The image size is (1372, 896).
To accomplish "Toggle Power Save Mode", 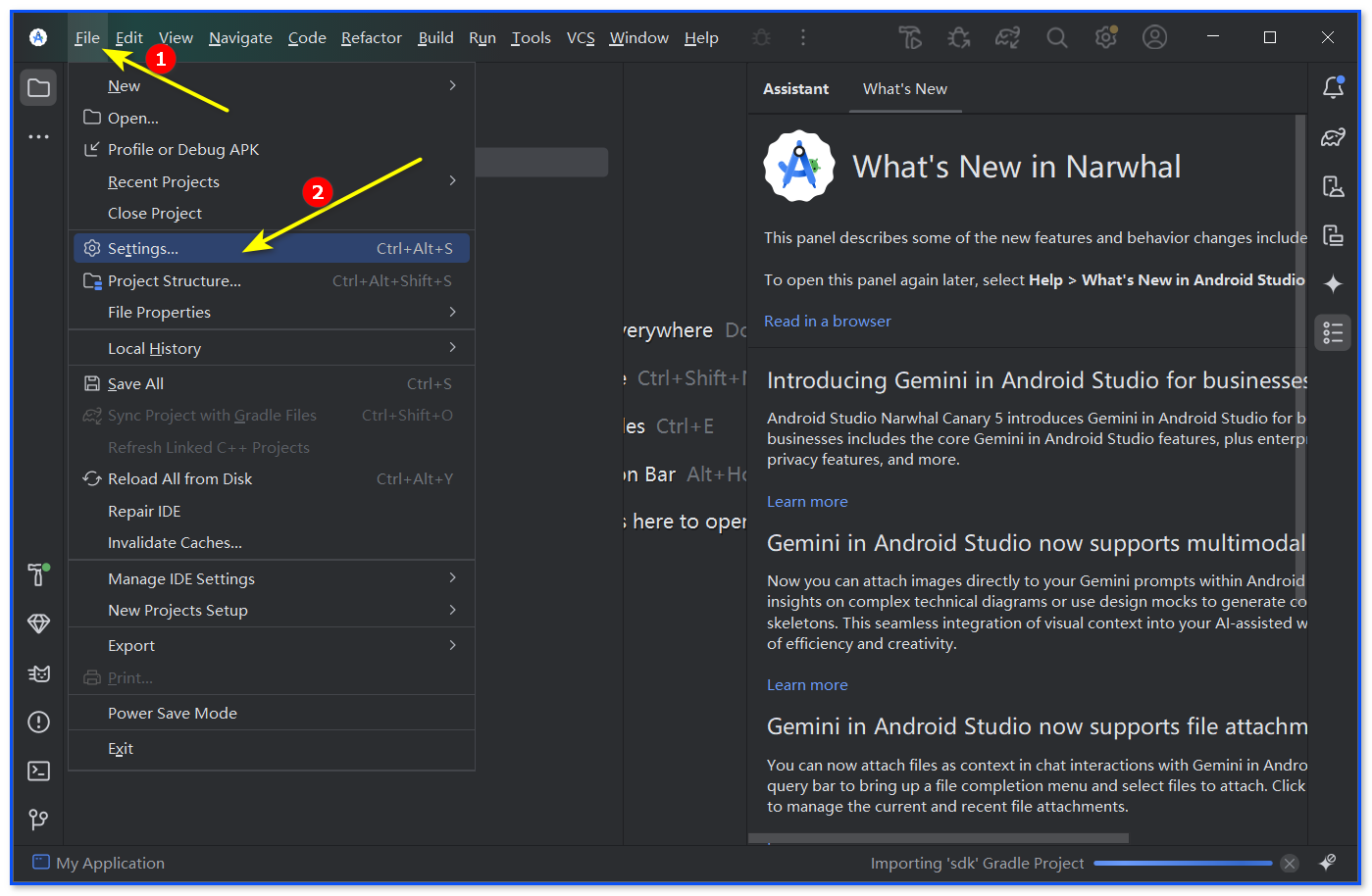I will 272,713.
